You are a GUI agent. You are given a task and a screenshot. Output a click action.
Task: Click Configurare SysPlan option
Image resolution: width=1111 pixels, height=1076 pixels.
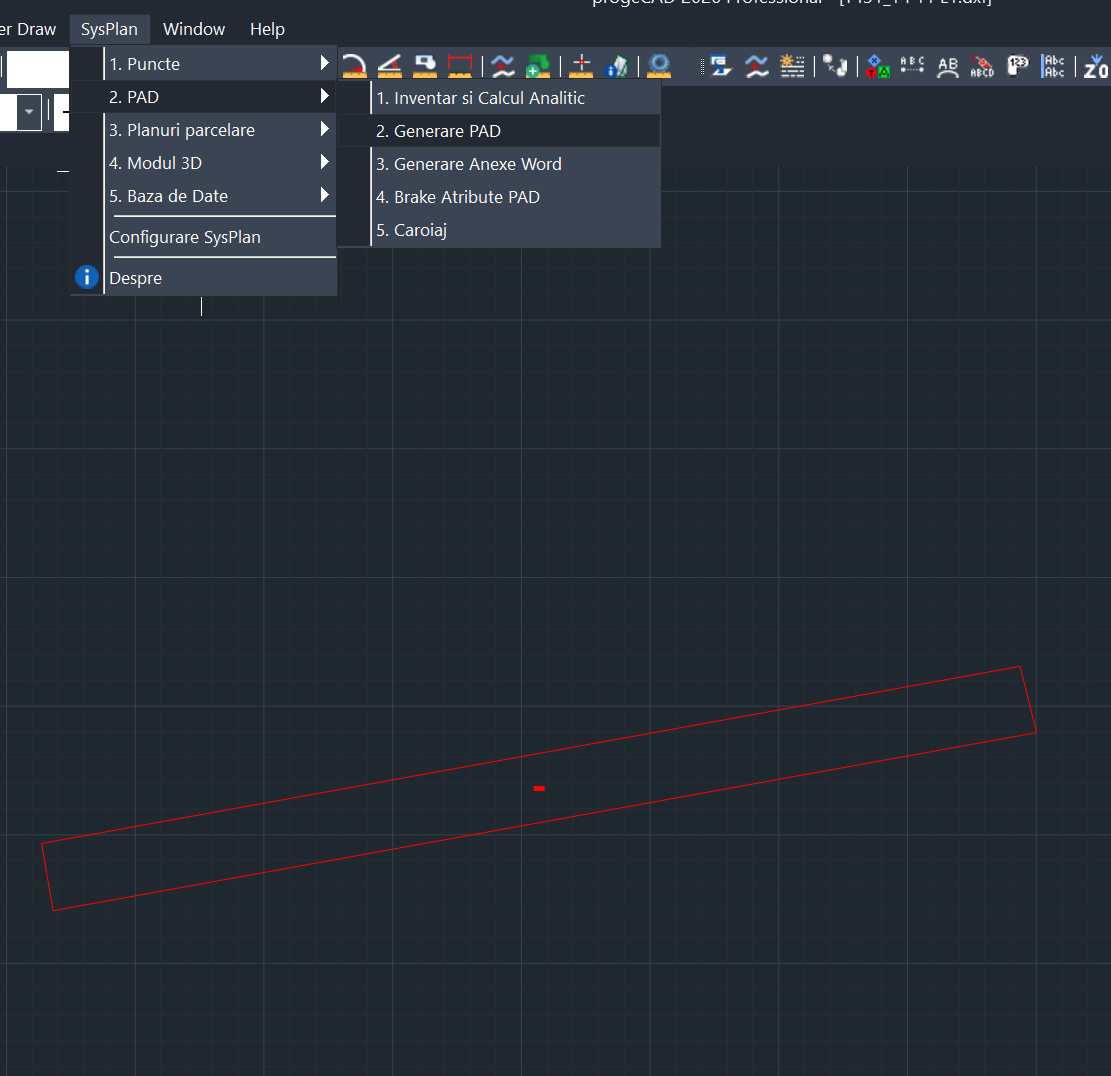tap(185, 237)
